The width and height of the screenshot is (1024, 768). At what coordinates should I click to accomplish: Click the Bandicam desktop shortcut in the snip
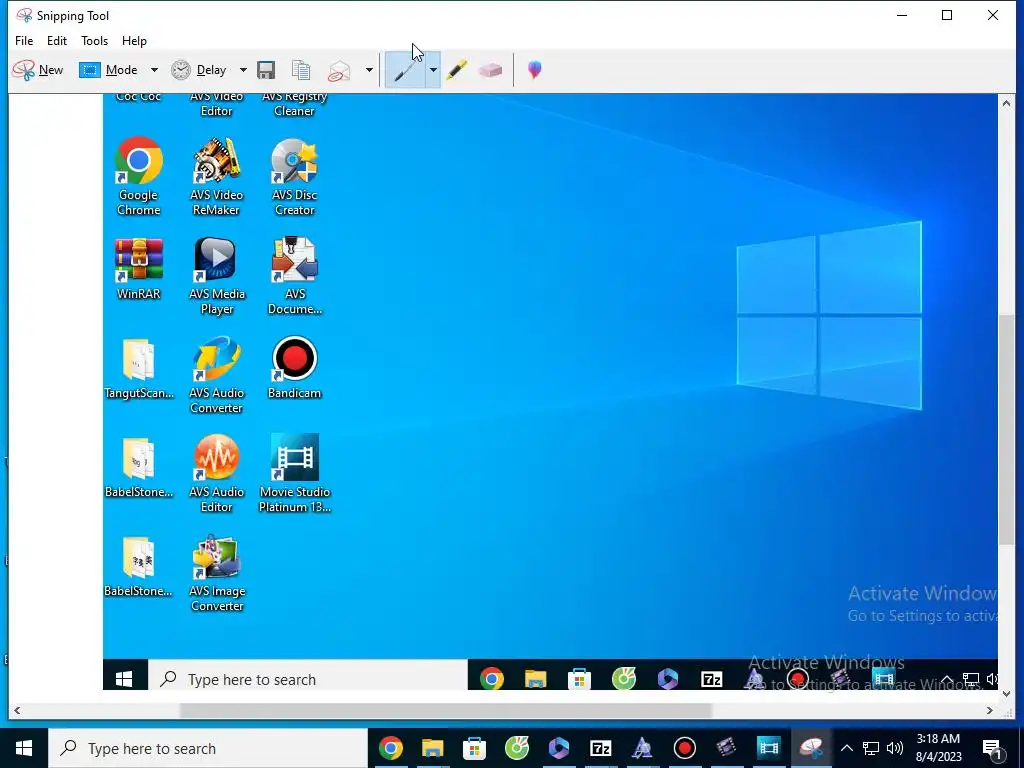295,368
